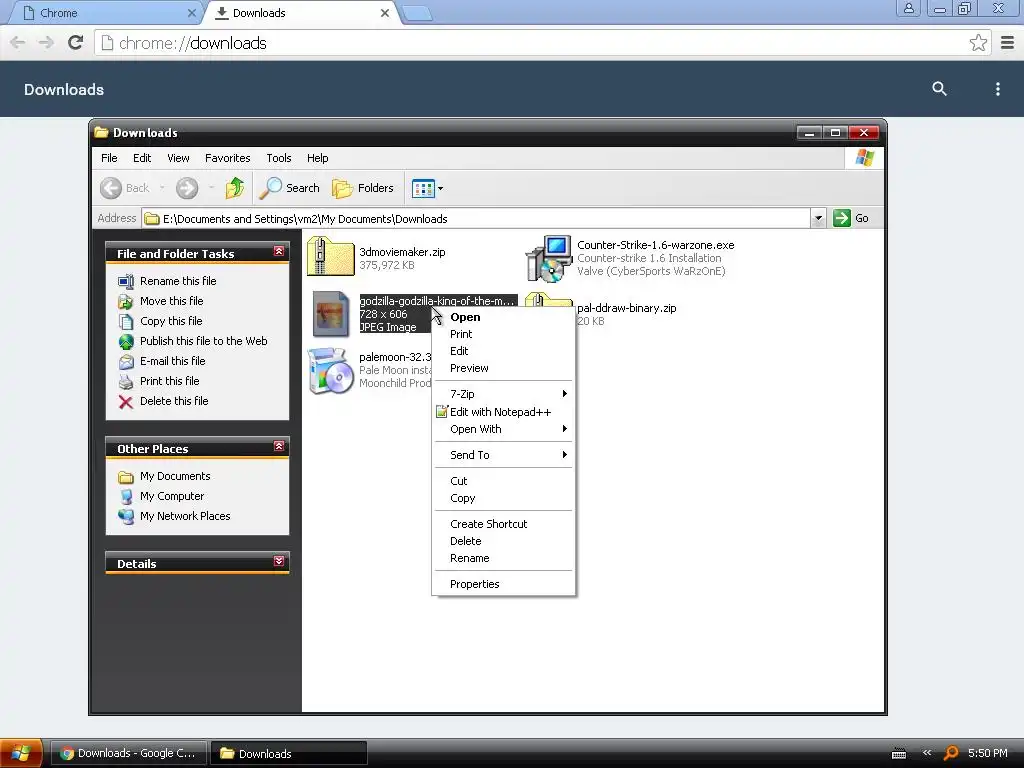Switch to the Chrome tab
1024x768 pixels.
(x=104, y=13)
